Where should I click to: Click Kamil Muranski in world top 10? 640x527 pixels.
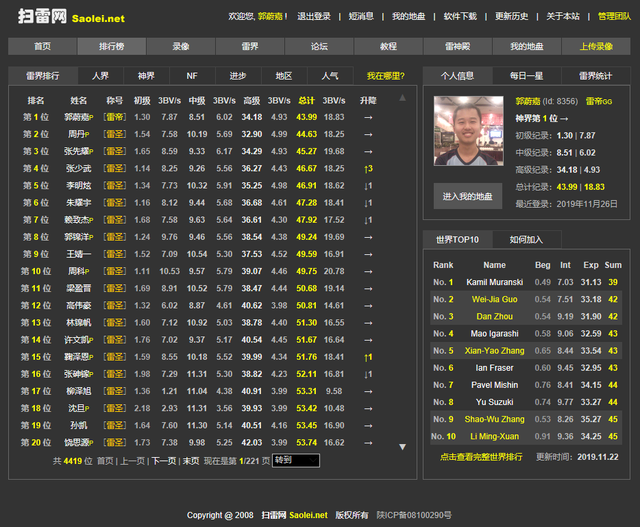point(494,282)
